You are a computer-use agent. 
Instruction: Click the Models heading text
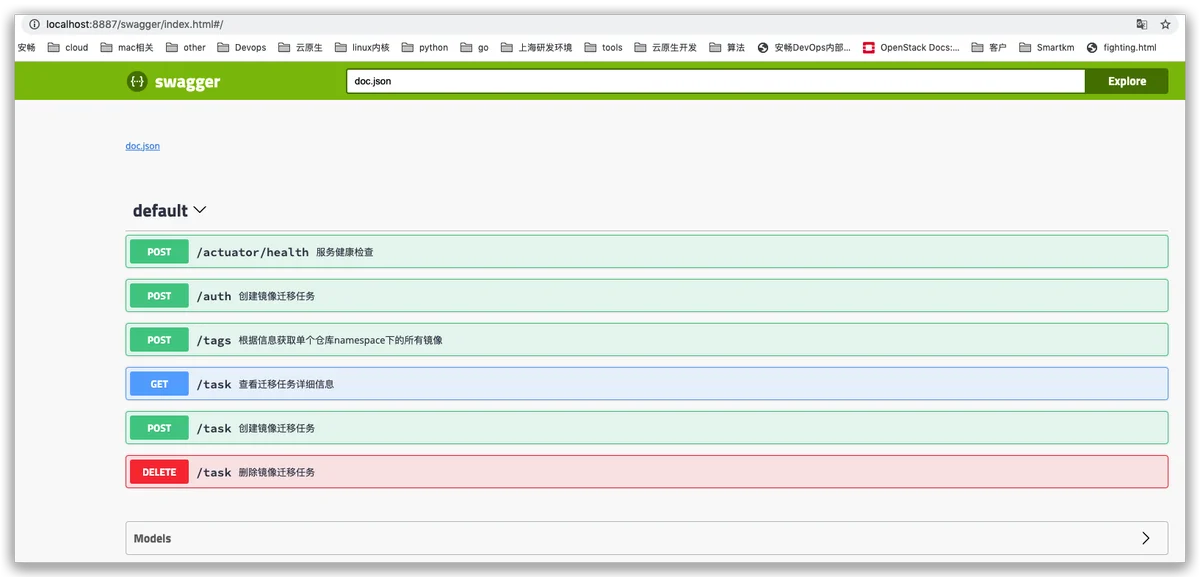[152, 538]
